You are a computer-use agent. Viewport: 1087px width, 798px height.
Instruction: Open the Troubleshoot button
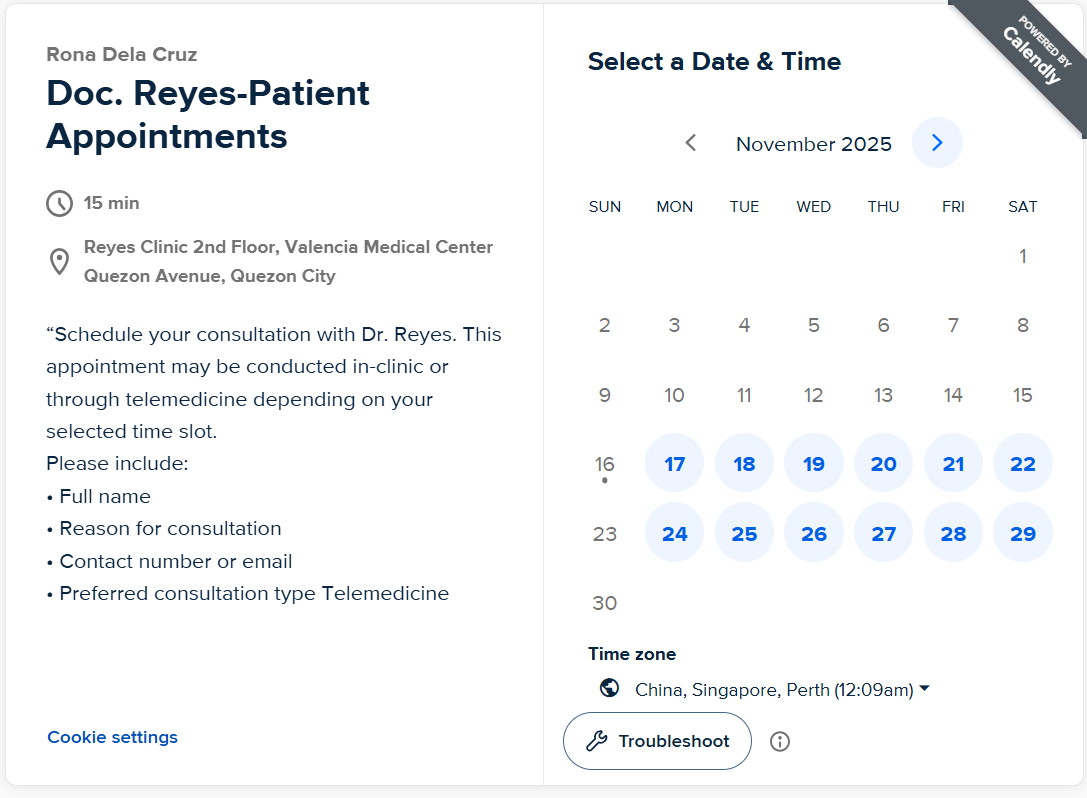pyautogui.click(x=657, y=741)
